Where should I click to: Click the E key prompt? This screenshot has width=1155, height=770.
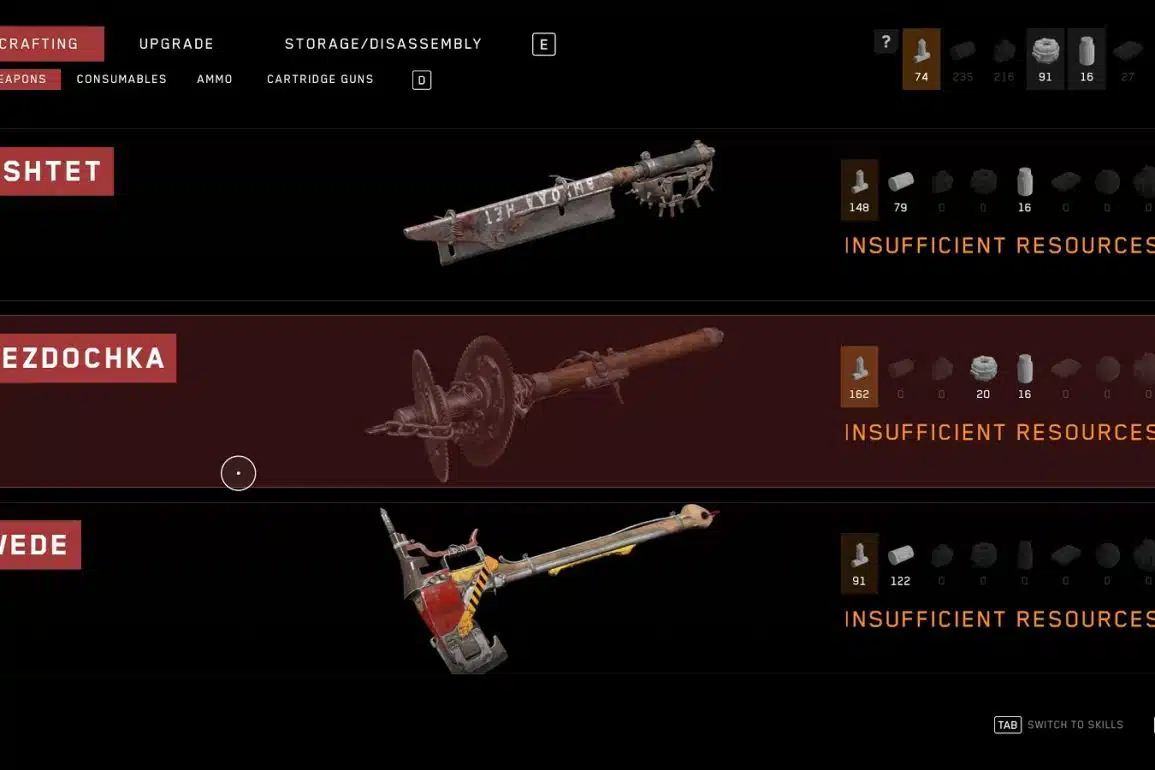tap(544, 44)
